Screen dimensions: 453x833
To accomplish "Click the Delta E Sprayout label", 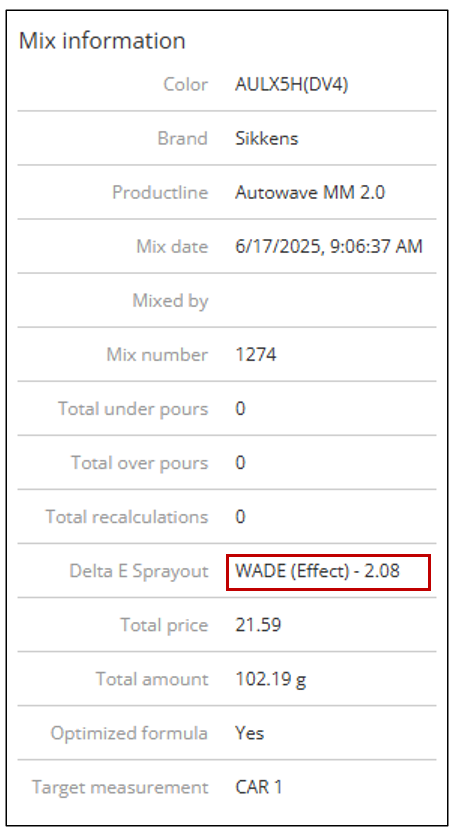I will coord(139,571).
